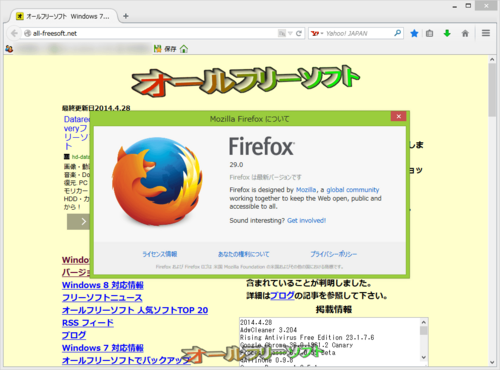Image resolution: width=500 pixels, height=370 pixels.
Task: Click the Windows 8 対応情報 link
Action: pos(103,285)
